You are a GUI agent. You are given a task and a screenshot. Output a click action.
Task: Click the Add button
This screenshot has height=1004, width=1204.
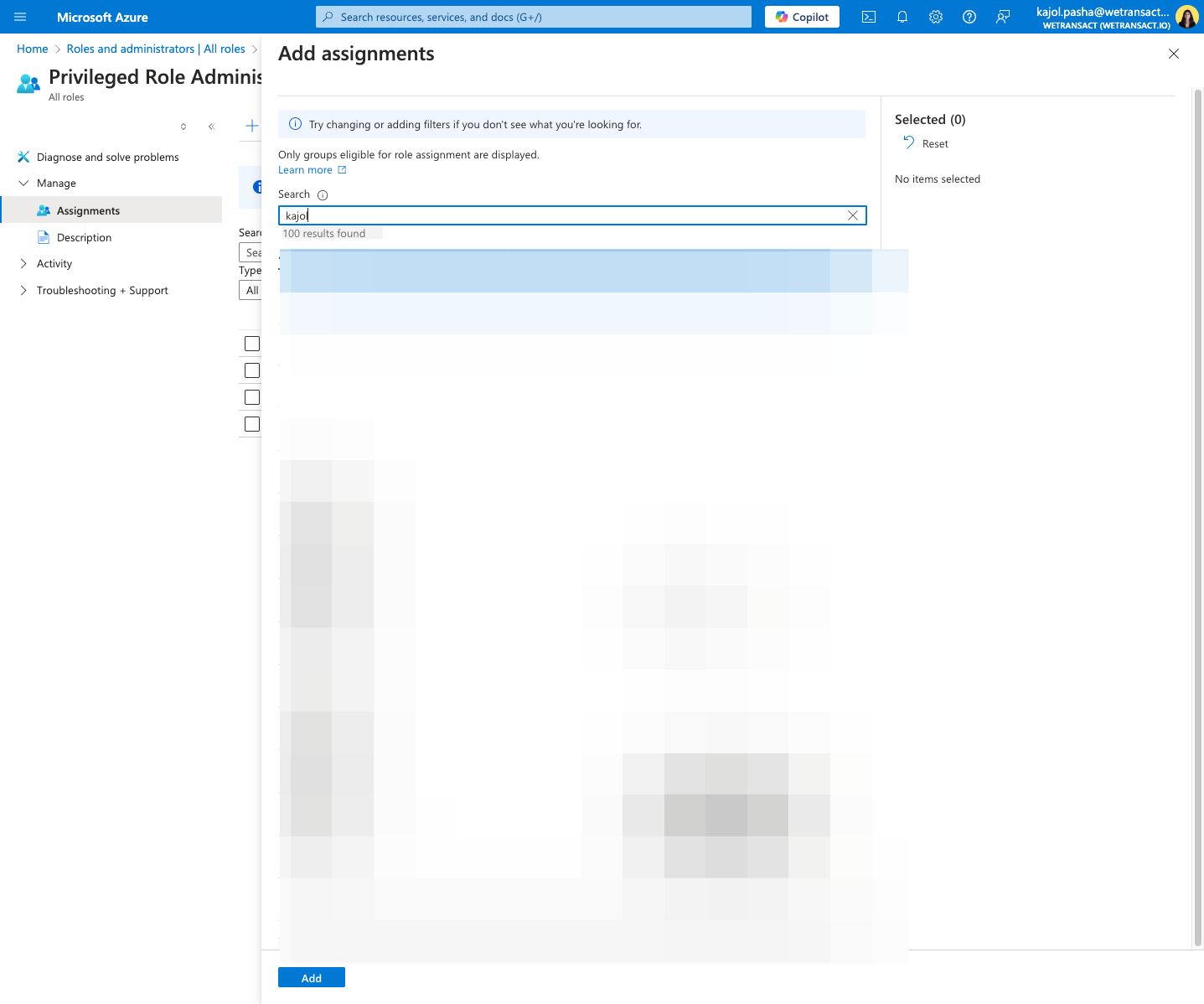(x=312, y=978)
